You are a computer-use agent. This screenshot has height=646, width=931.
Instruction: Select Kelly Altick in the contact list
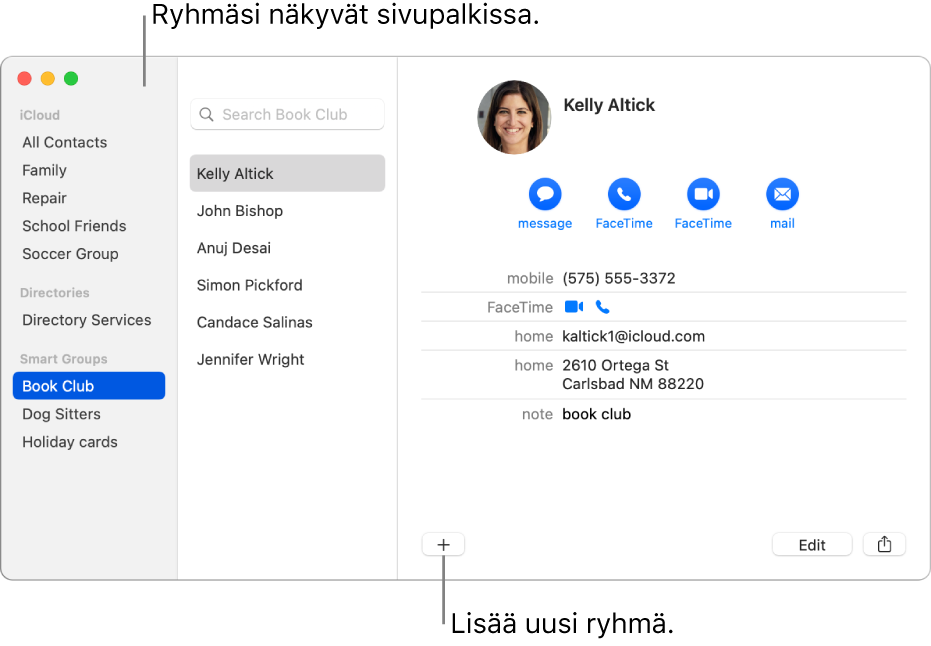click(287, 173)
